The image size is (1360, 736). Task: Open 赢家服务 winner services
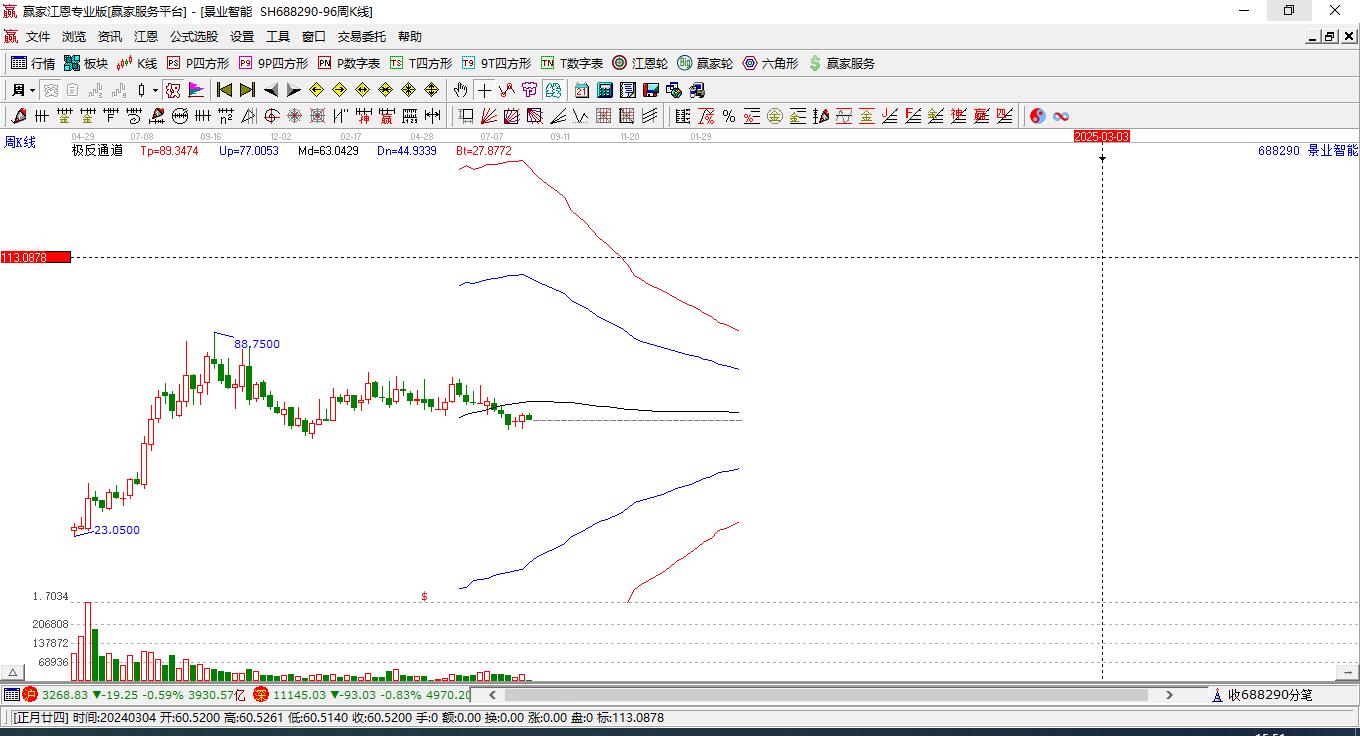click(842, 63)
